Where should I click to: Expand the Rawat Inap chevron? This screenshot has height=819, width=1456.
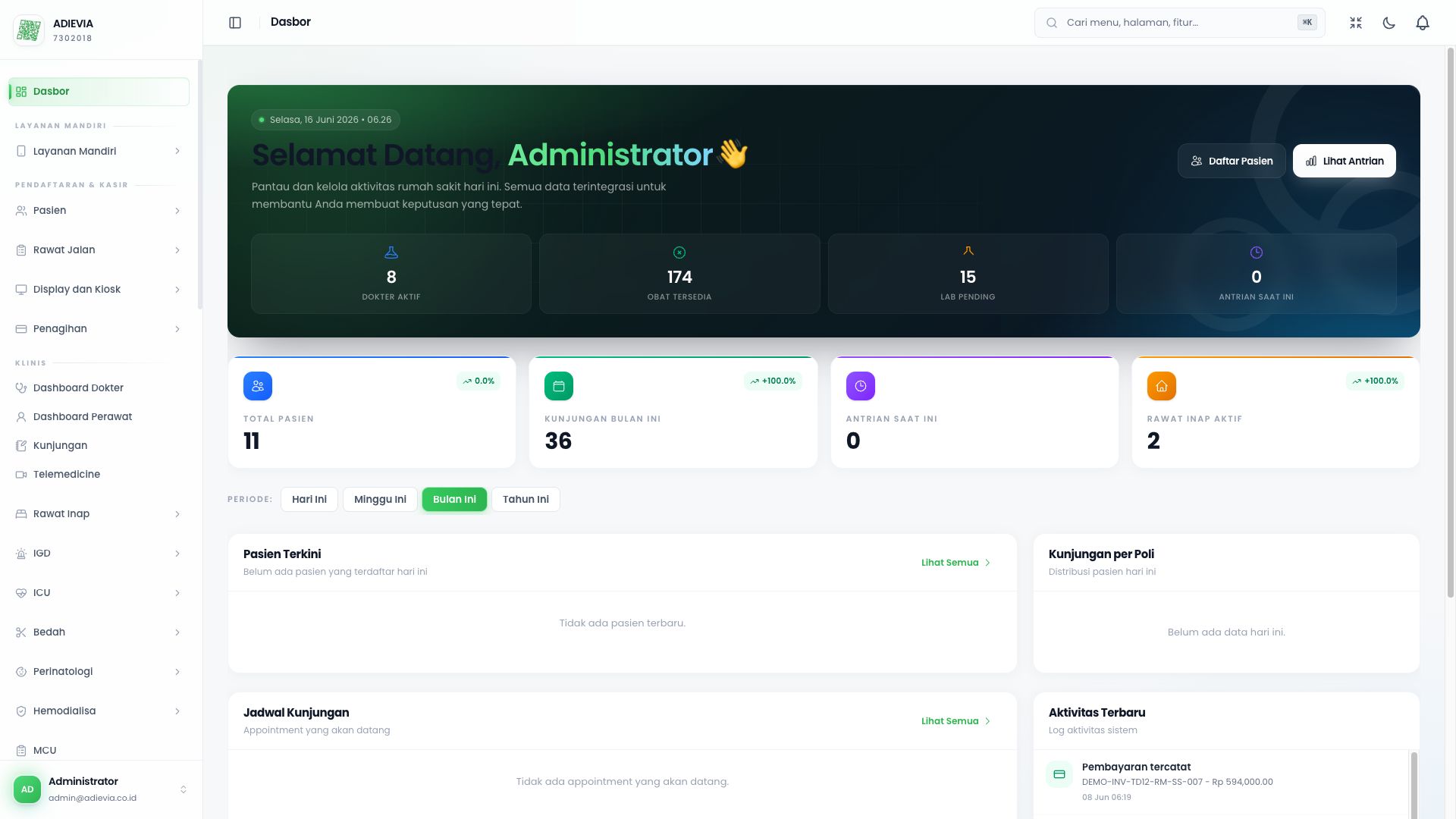[x=177, y=514]
